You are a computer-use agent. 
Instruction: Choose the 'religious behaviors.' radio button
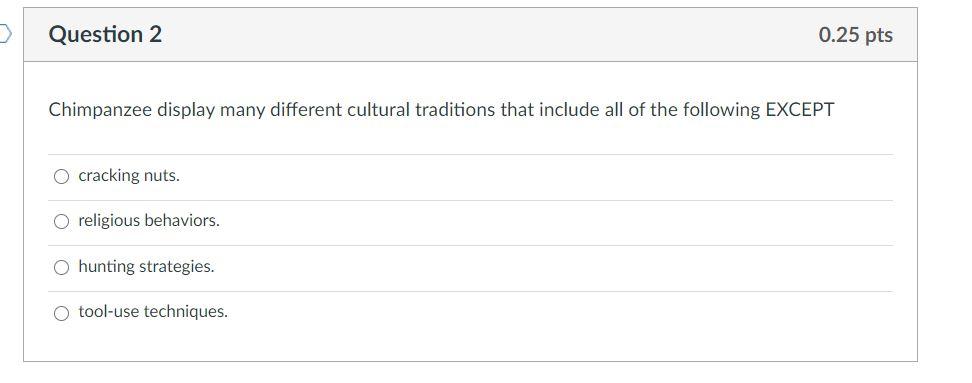[x=61, y=222]
